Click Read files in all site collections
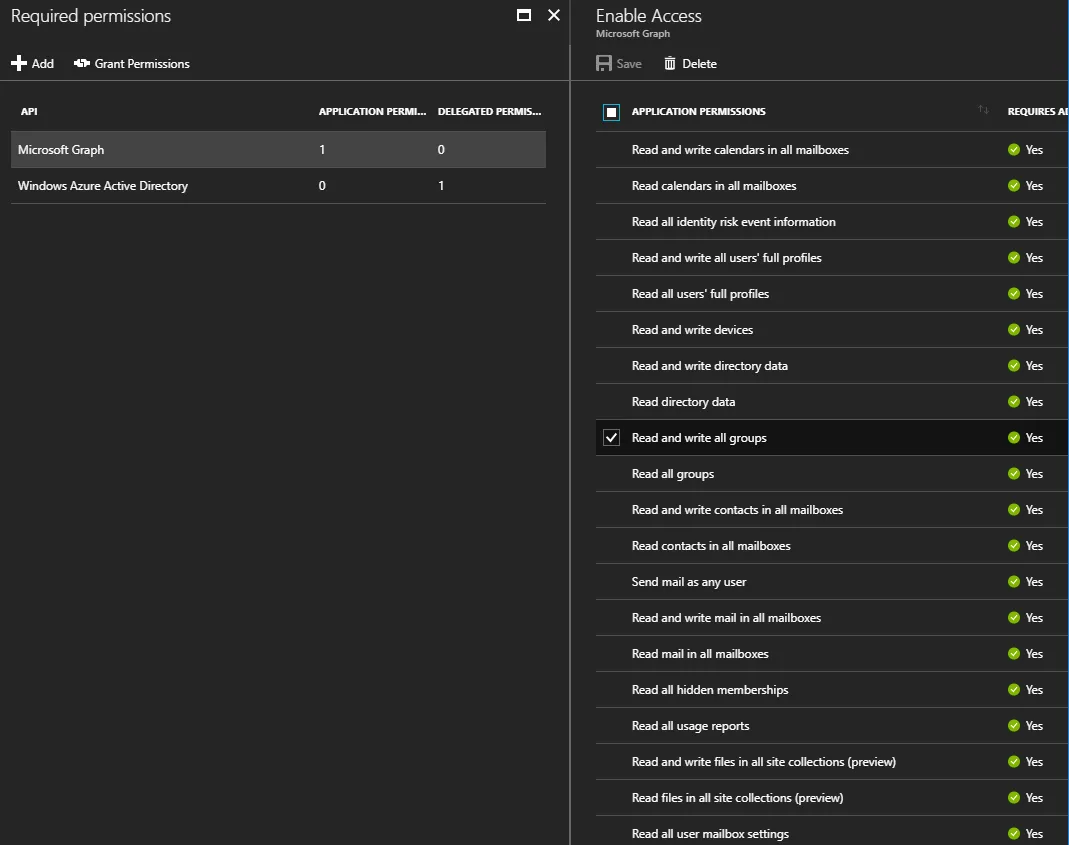The width and height of the screenshot is (1069, 845). pos(737,798)
